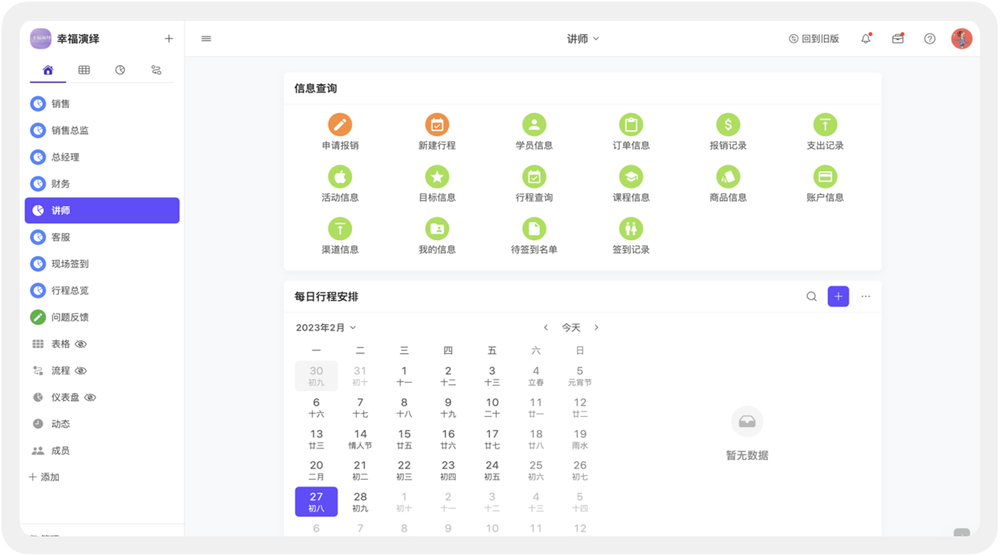Select date 14 情人节 on calendar
Screen dimensions: 1000x556
pyautogui.click(x=360, y=439)
